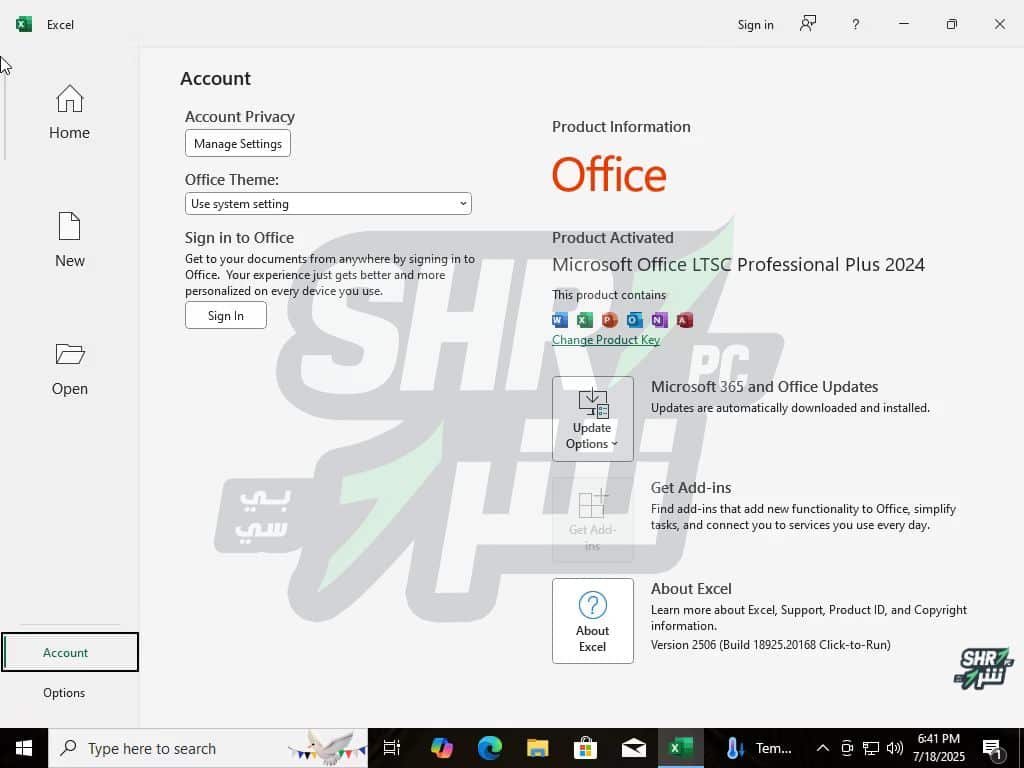The image size is (1024, 768).
Task: Click the Manage Settings button
Action: pos(238,144)
